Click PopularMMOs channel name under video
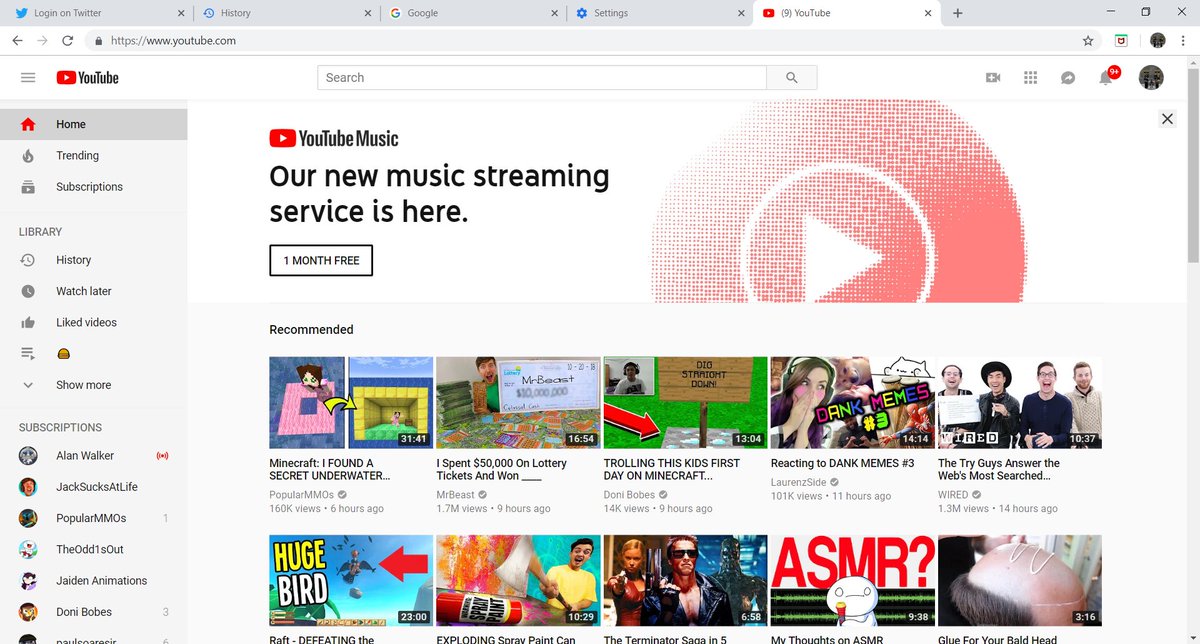 point(301,495)
